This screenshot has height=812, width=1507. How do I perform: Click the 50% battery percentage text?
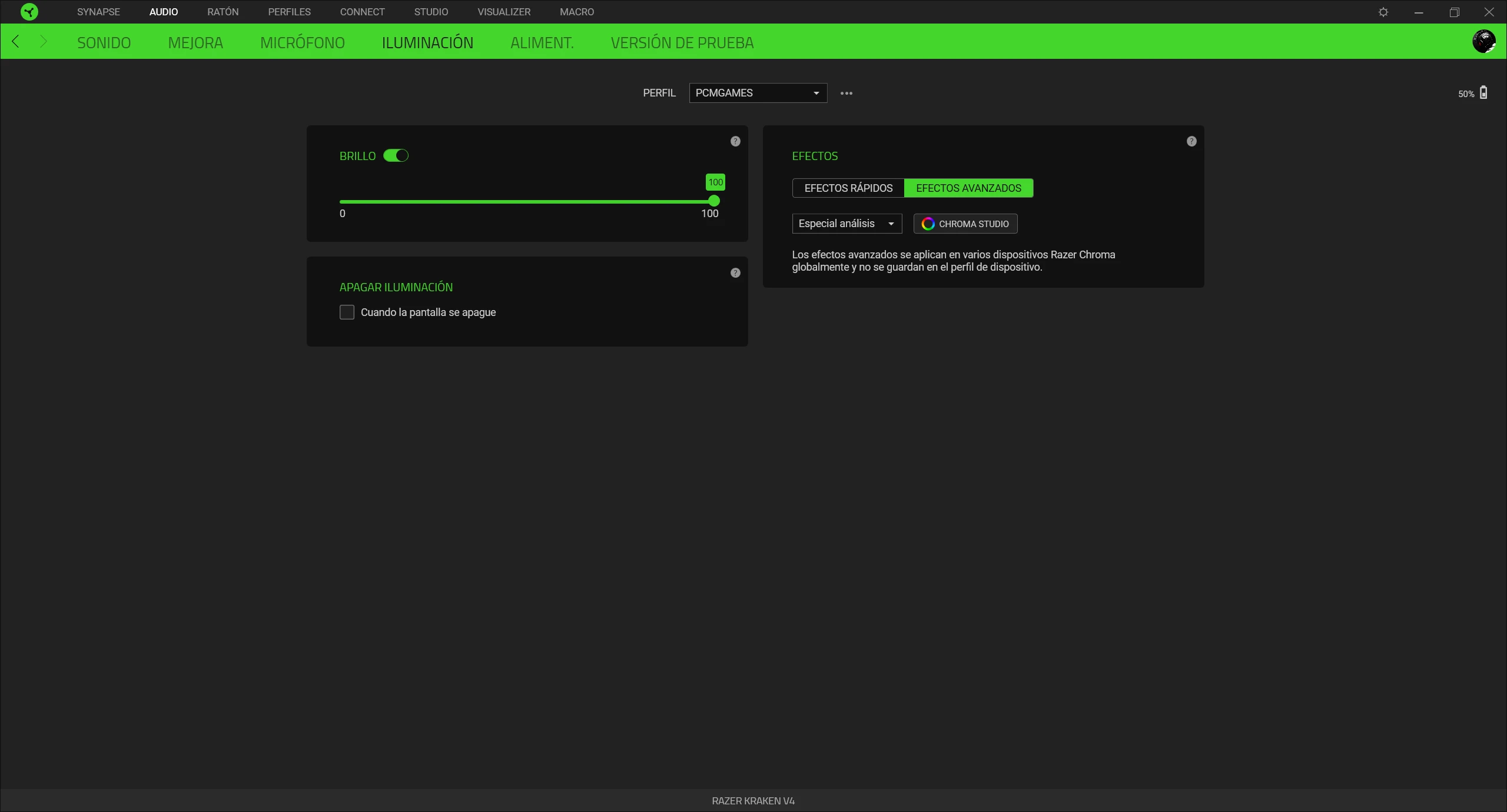point(1466,94)
